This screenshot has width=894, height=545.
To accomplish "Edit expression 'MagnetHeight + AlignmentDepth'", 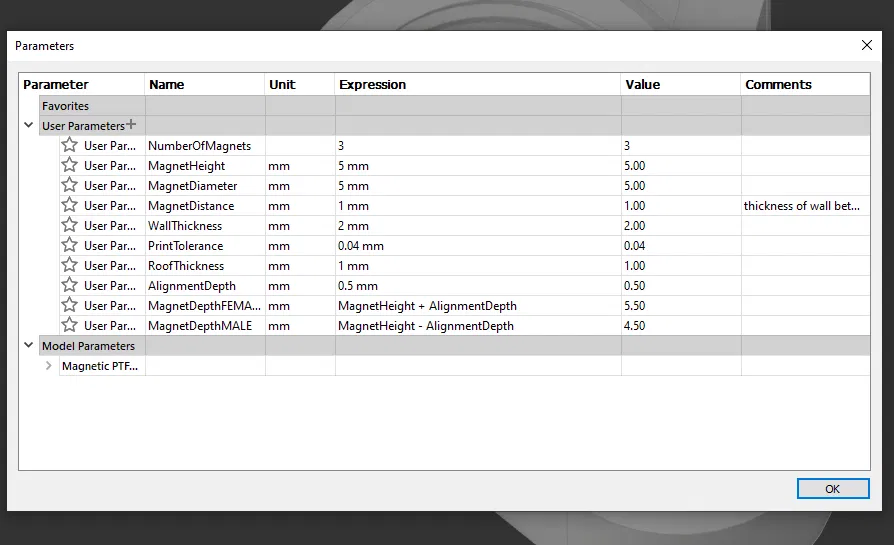I will (478, 306).
